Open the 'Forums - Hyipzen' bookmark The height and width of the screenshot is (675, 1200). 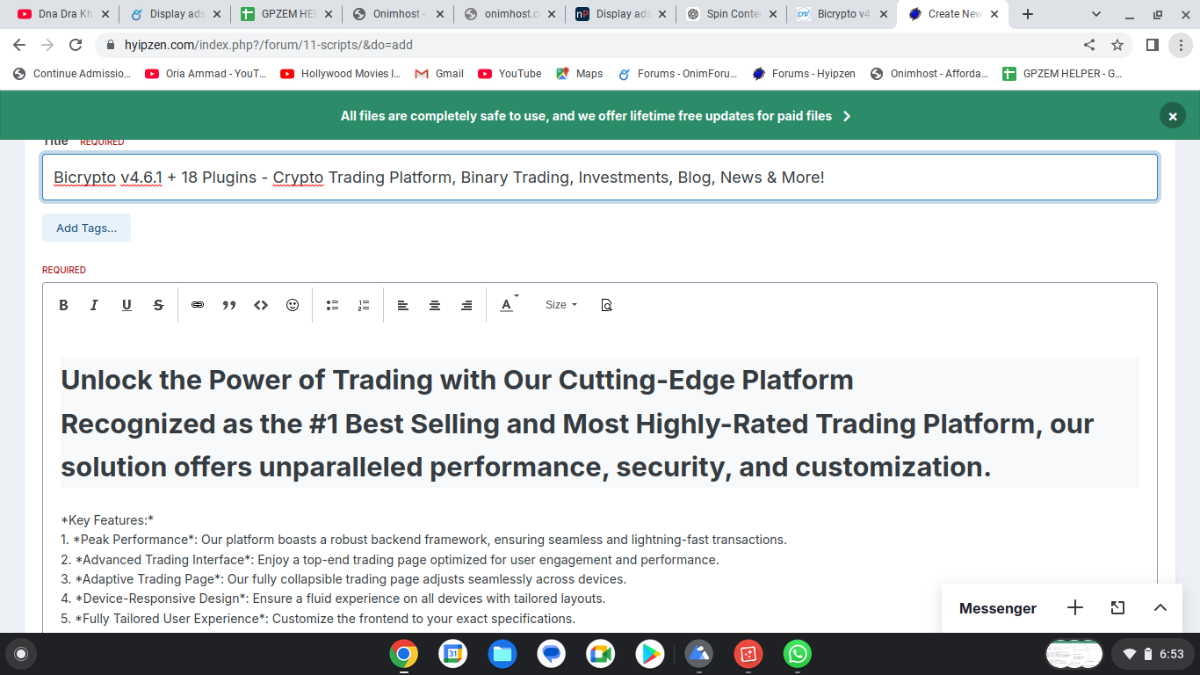click(804, 74)
